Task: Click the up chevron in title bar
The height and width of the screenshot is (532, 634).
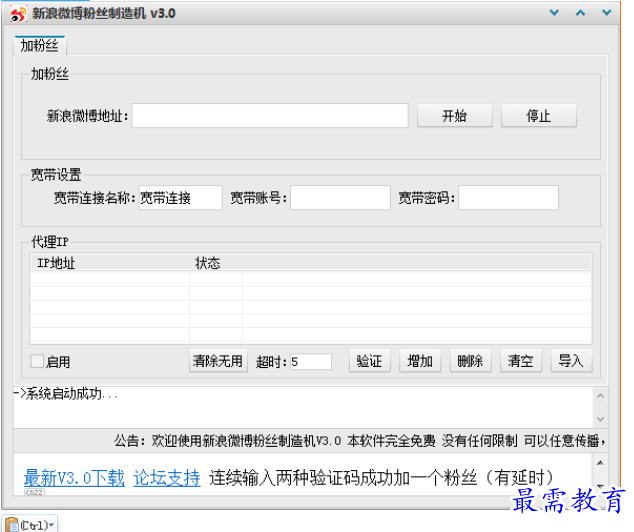Action: pos(581,13)
